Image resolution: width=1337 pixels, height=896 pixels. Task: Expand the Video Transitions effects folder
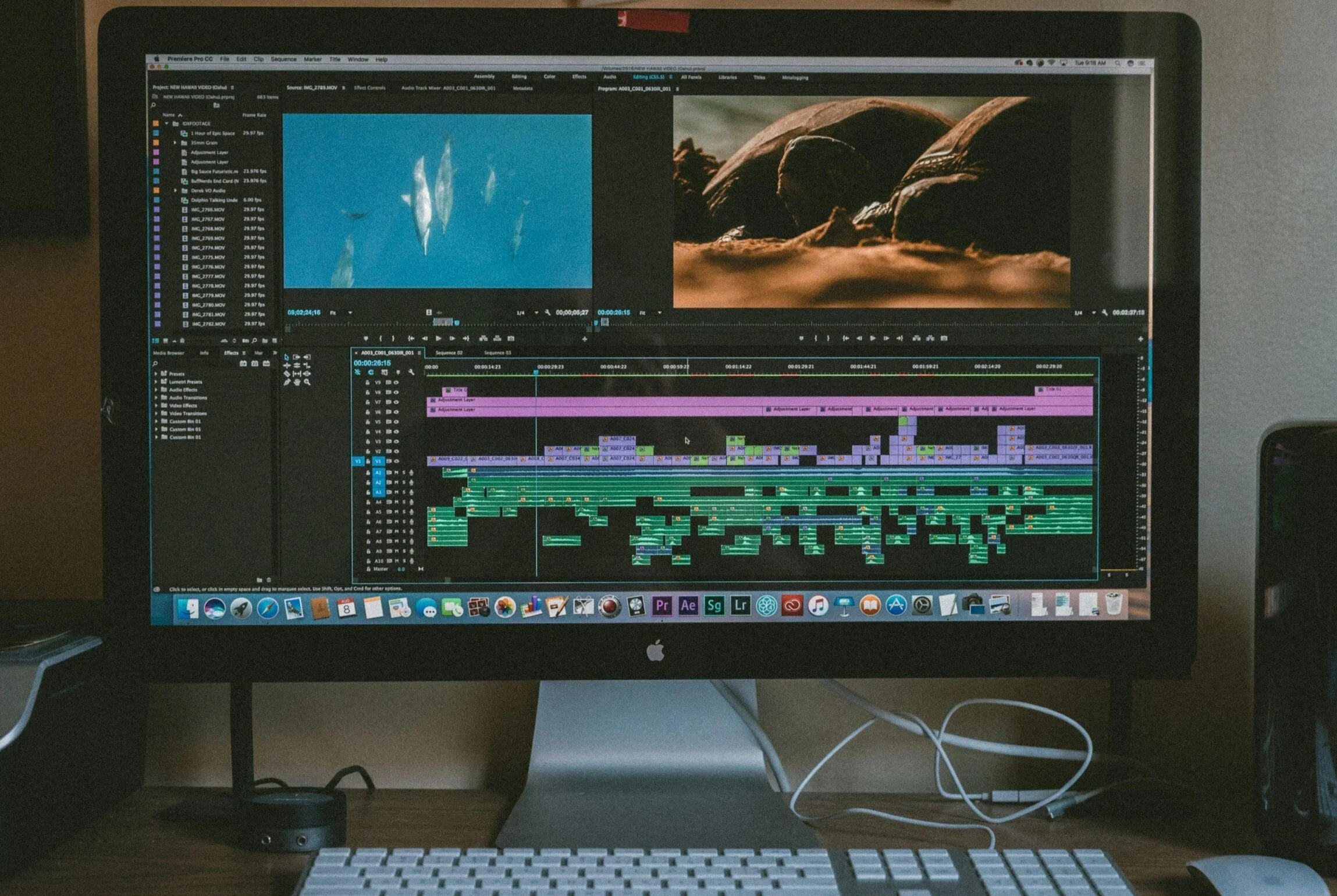[x=156, y=413]
